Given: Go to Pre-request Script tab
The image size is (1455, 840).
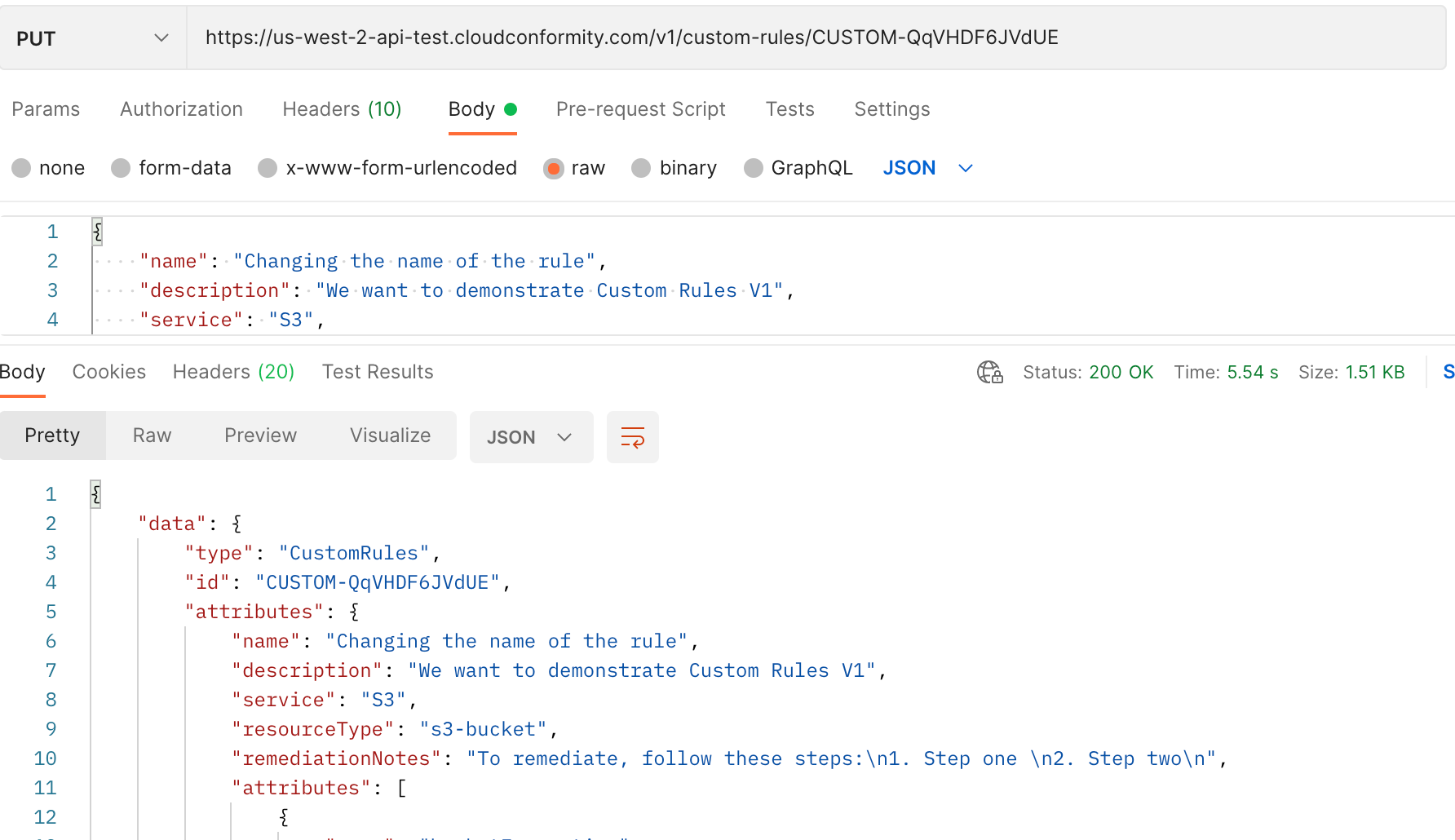Looking at the screenshot, I should (x=640, y=109).
